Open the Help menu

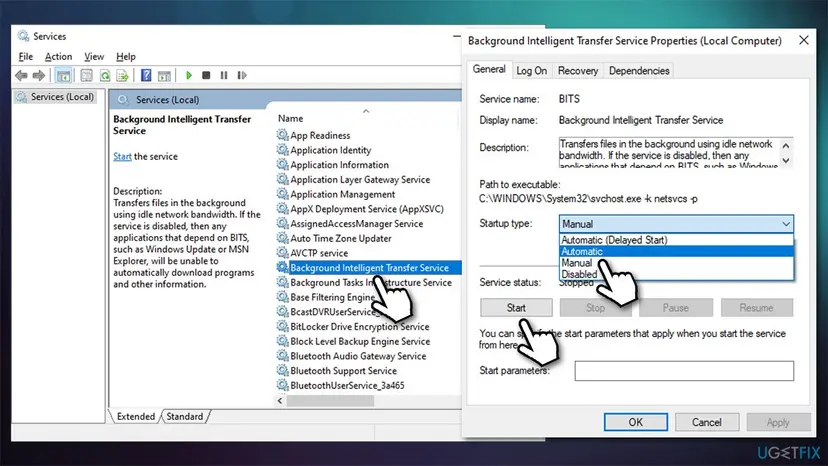coord(126,57)
